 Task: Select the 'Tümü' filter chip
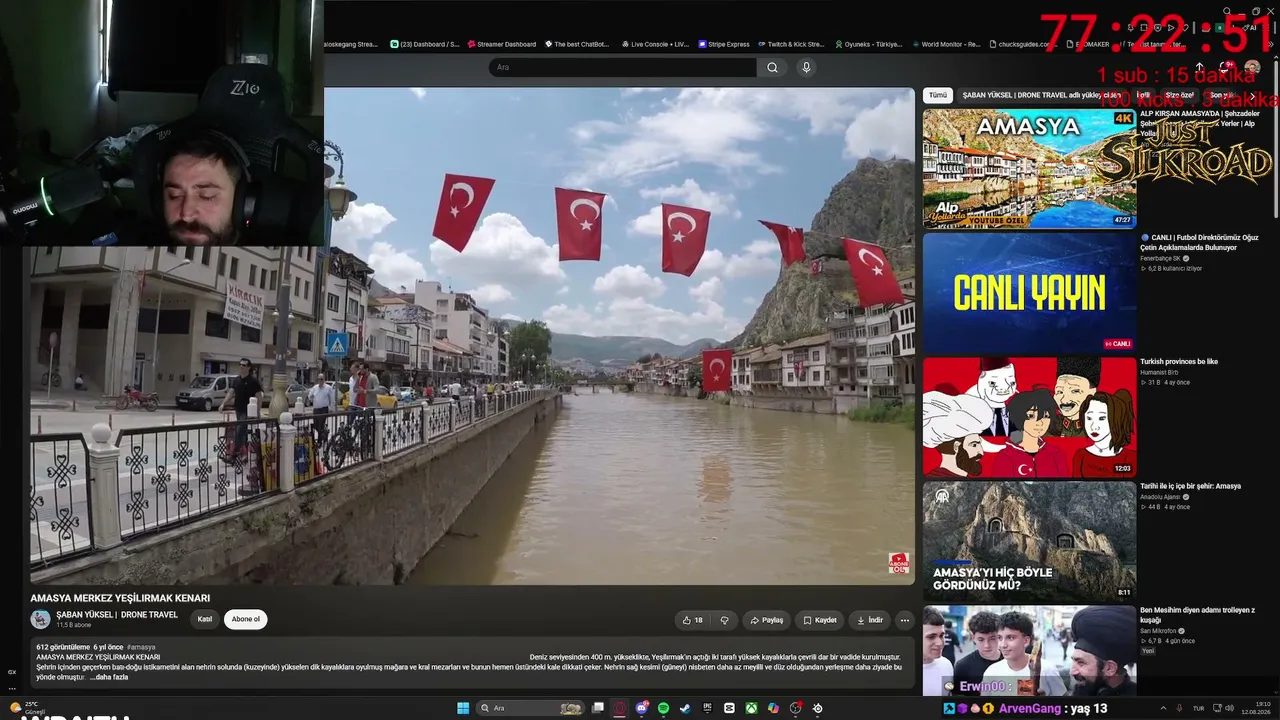pos(937,95)
